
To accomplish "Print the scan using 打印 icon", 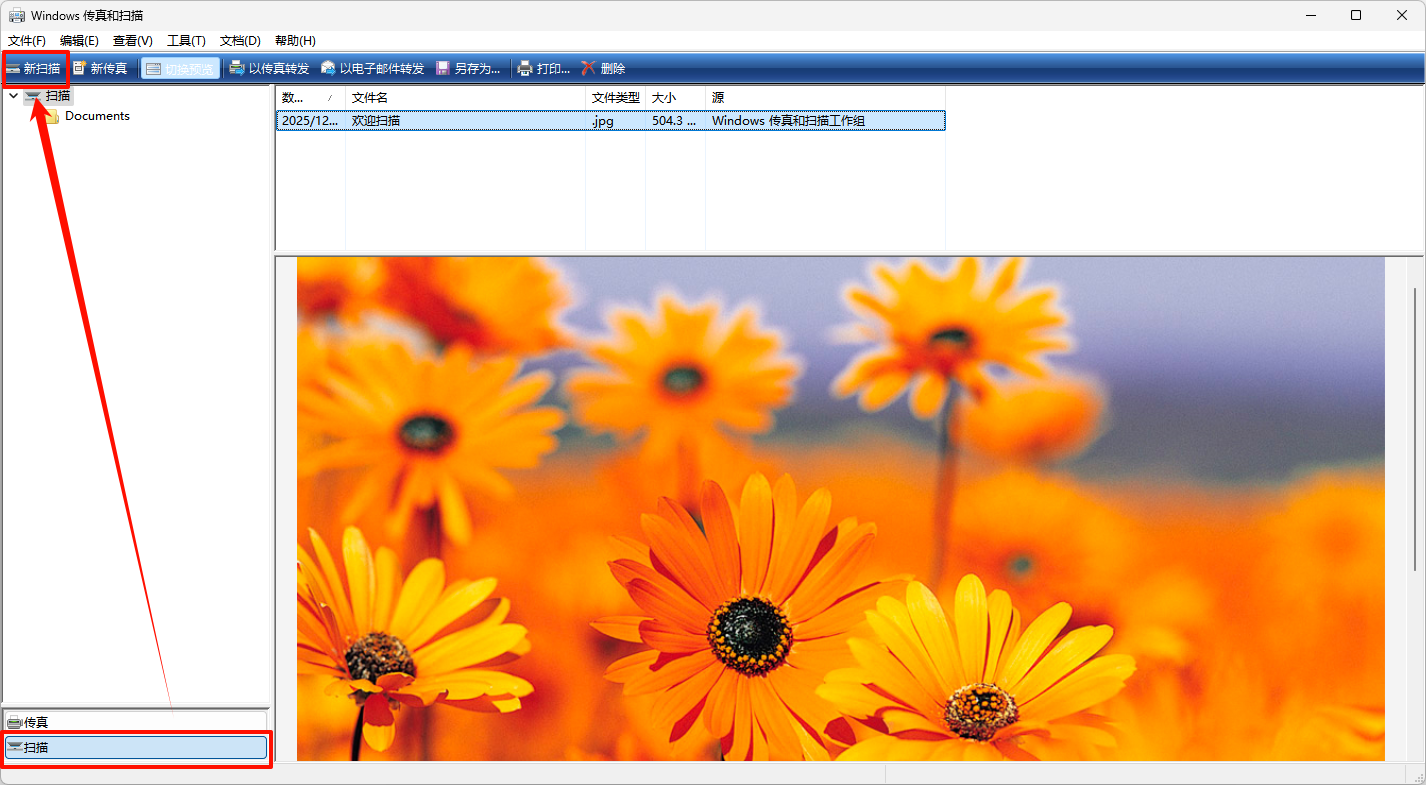I will coord(525,69).
